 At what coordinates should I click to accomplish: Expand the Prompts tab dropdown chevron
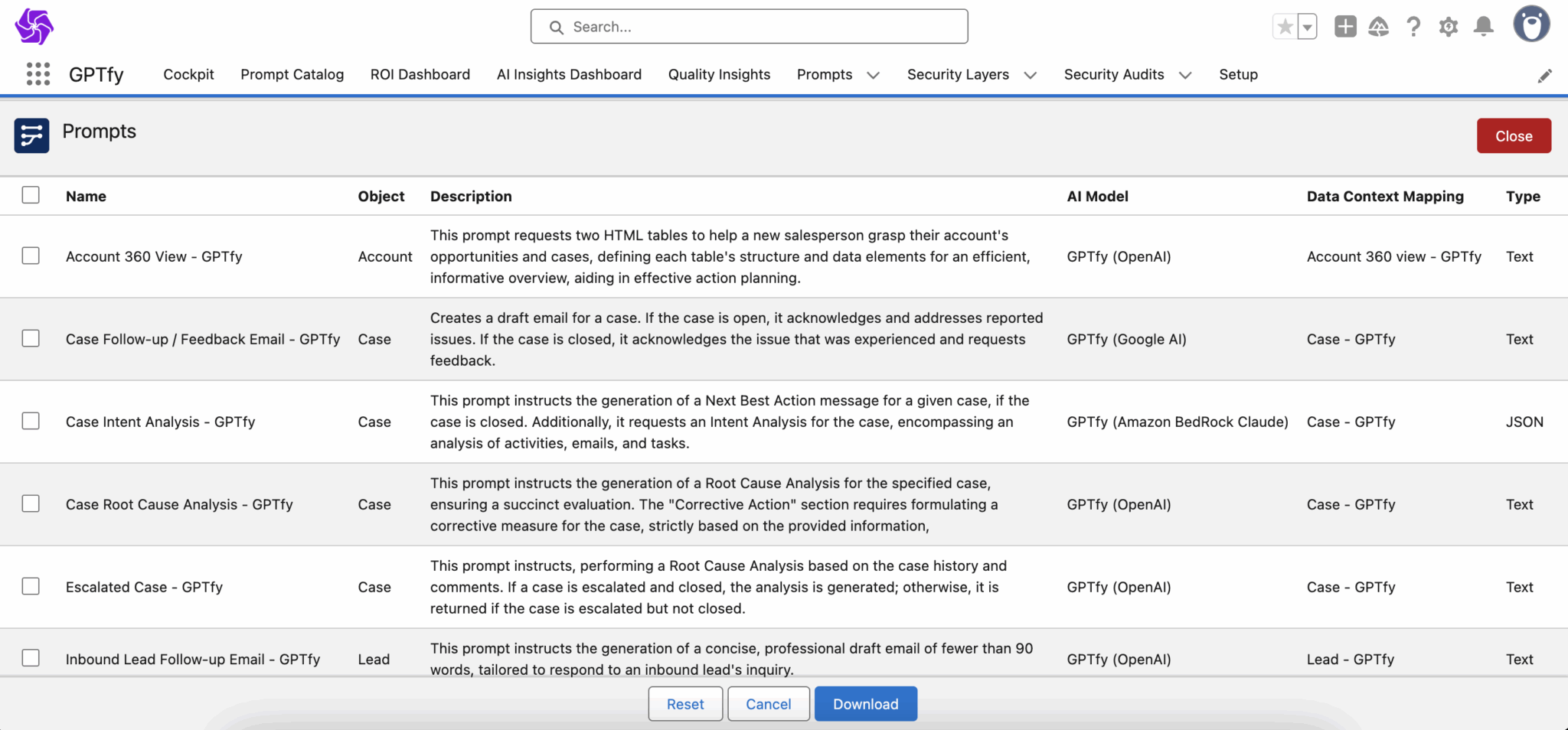point(873,75)
